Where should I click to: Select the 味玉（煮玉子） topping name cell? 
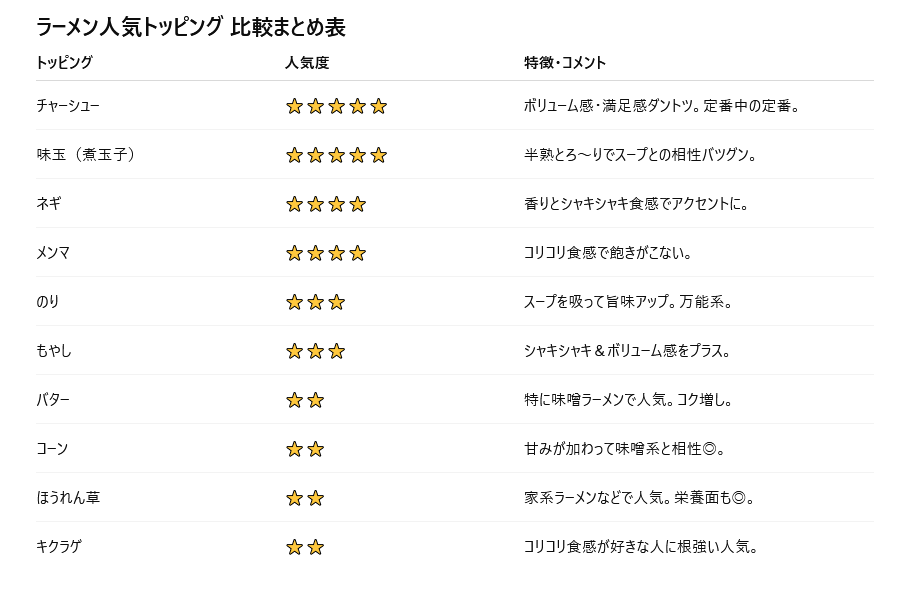85,155
